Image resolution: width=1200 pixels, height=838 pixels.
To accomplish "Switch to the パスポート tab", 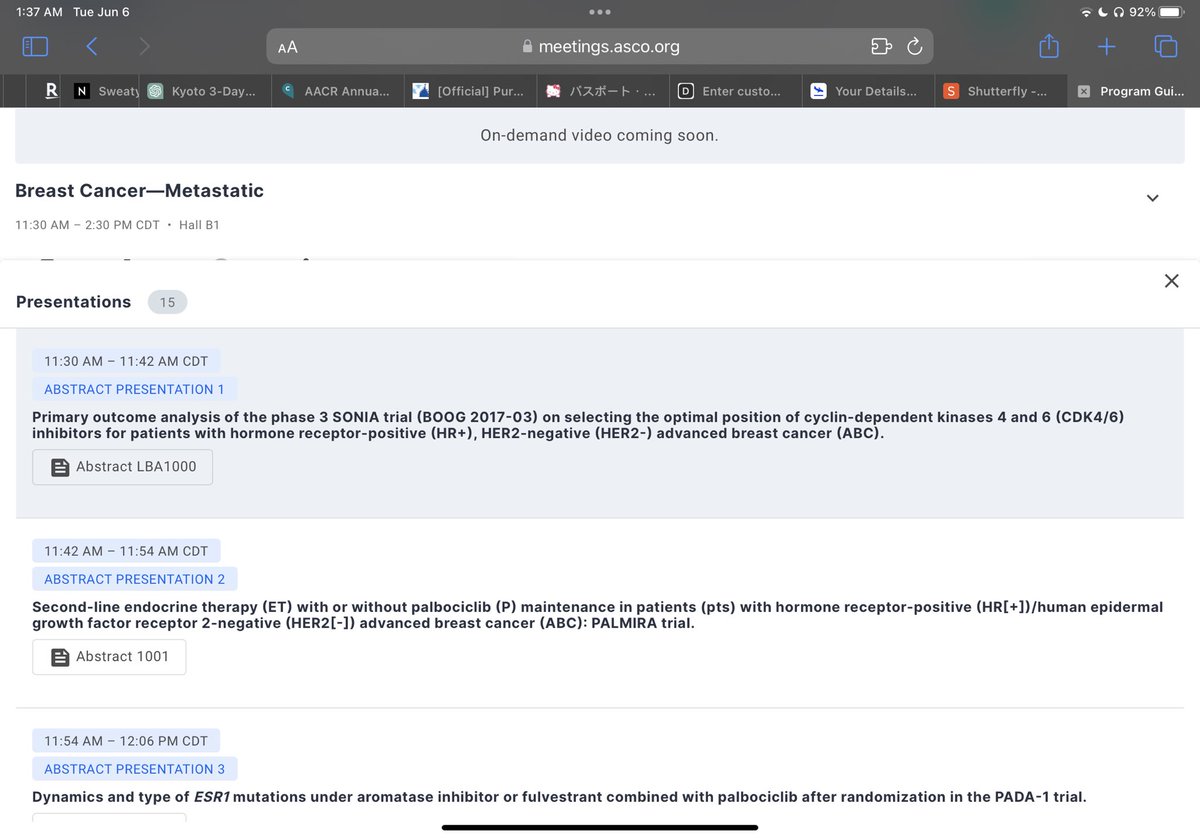I will 602,91.
